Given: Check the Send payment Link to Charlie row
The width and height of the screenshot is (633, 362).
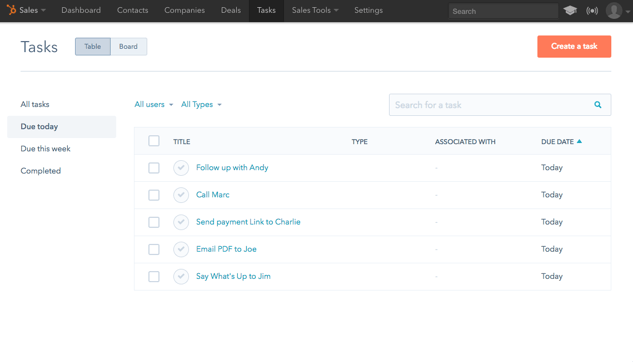Looking at the screenshot, I should [x=154, y=222].
